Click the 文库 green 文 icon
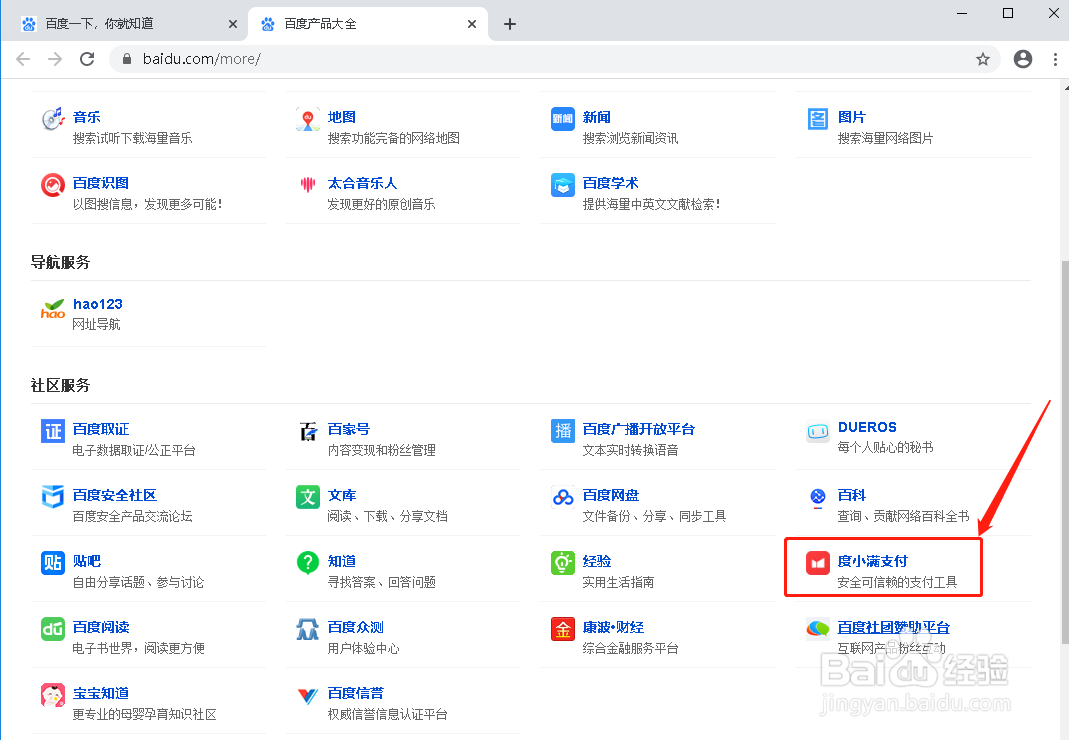The width and height of the screenshot is (1069, 740). (x=307, y=497)
